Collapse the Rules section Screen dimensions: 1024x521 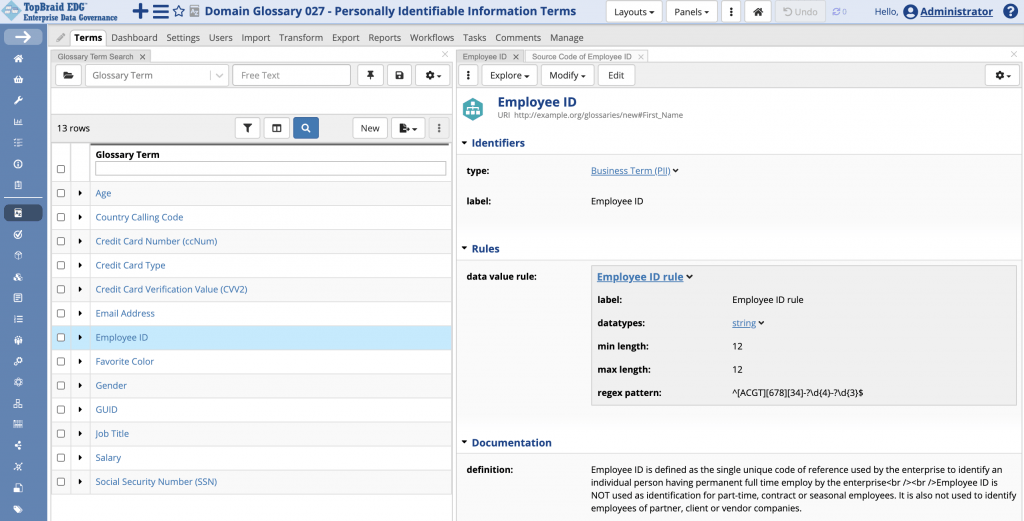(x=464, y=249)
